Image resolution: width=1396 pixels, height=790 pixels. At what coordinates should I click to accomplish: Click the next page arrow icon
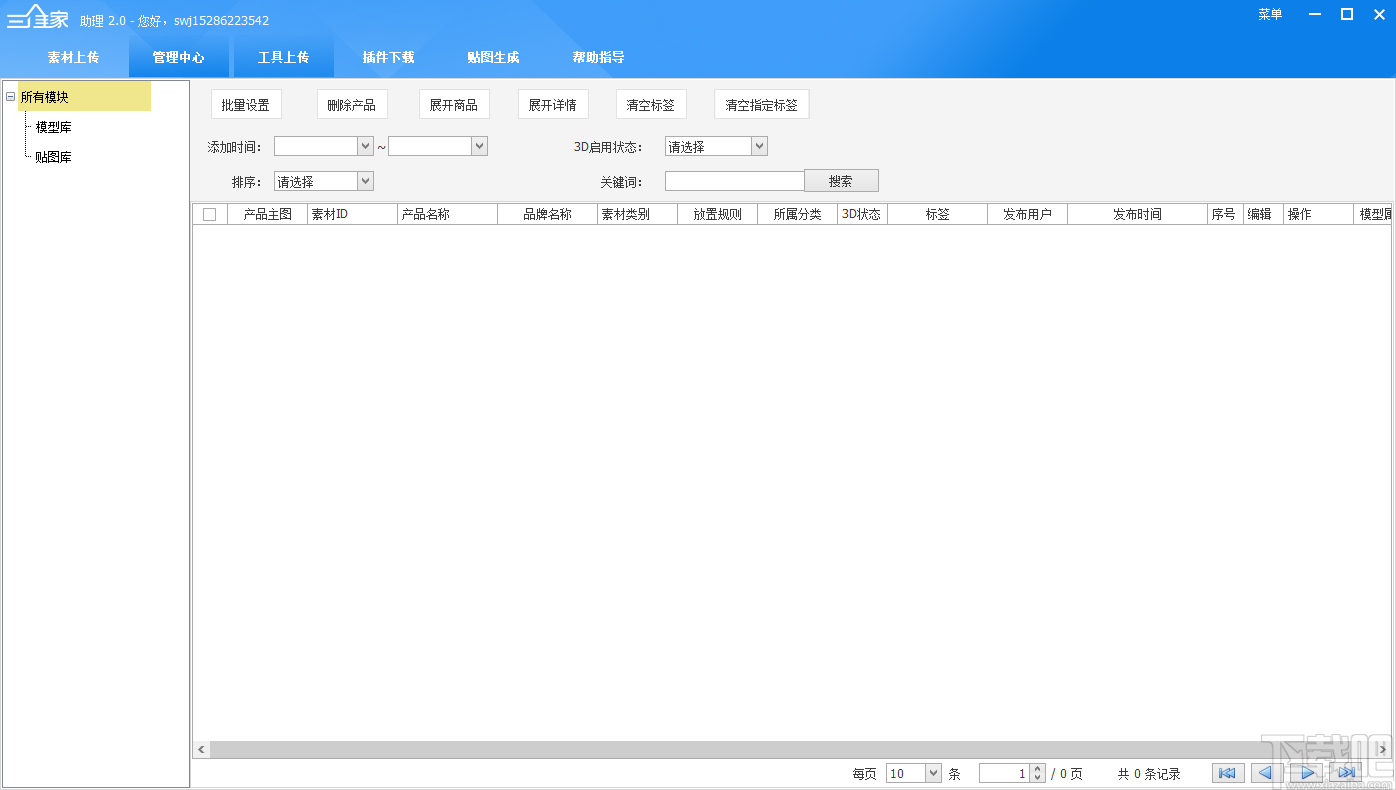(x=1306, y=772)
